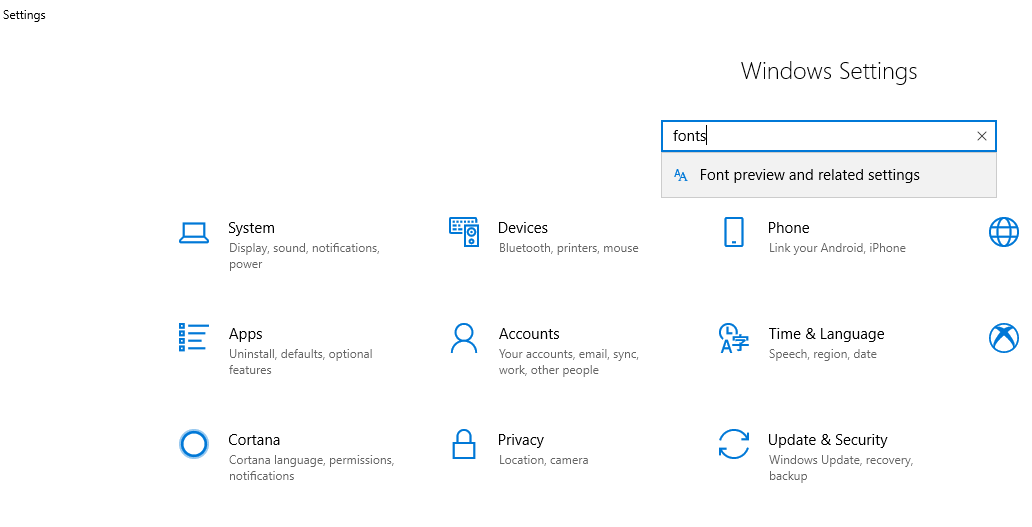Image resolution: width=1032 pixels, height=527 pixels.
Task: Open the Update & Security title
Action: tap(827, 440)
